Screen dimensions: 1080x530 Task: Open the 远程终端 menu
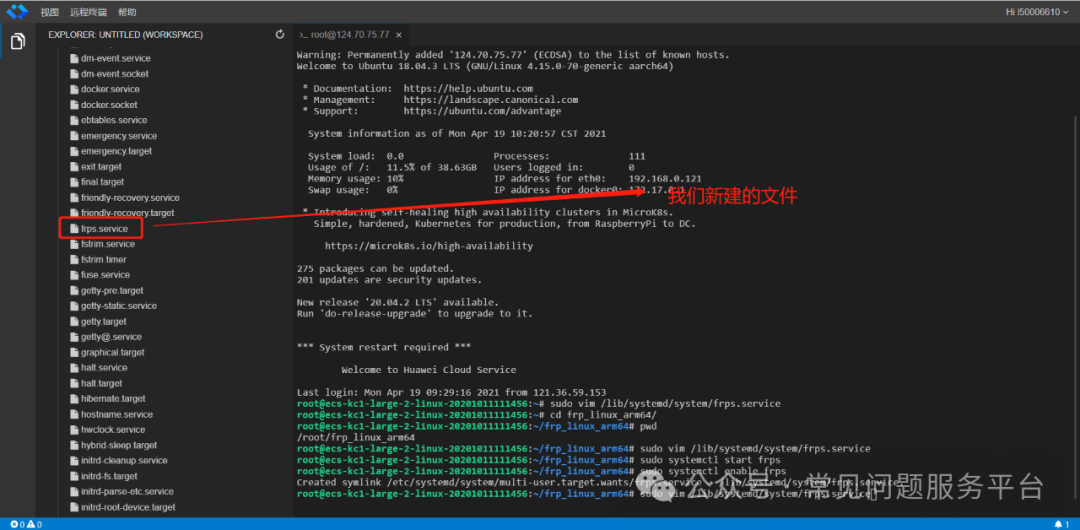(x=88, y=12)
